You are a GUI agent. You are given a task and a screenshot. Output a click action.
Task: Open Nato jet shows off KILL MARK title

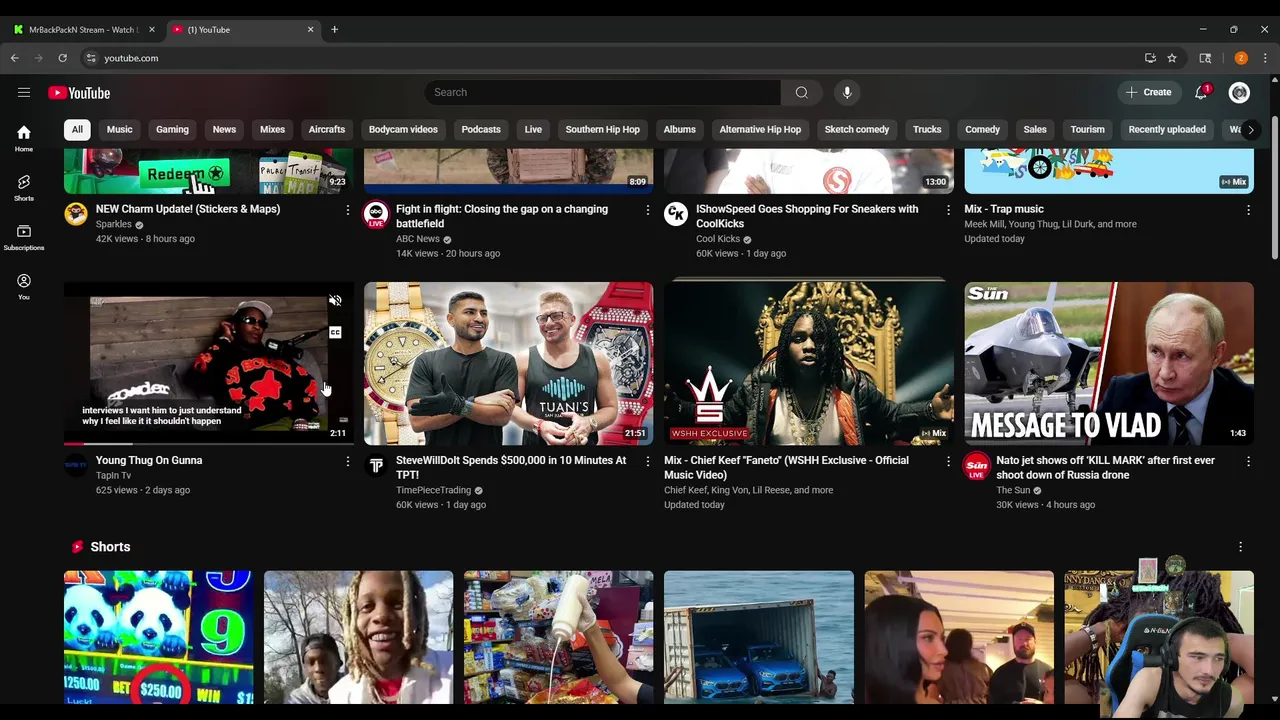pyautogui.click(x=1105, y=467)
